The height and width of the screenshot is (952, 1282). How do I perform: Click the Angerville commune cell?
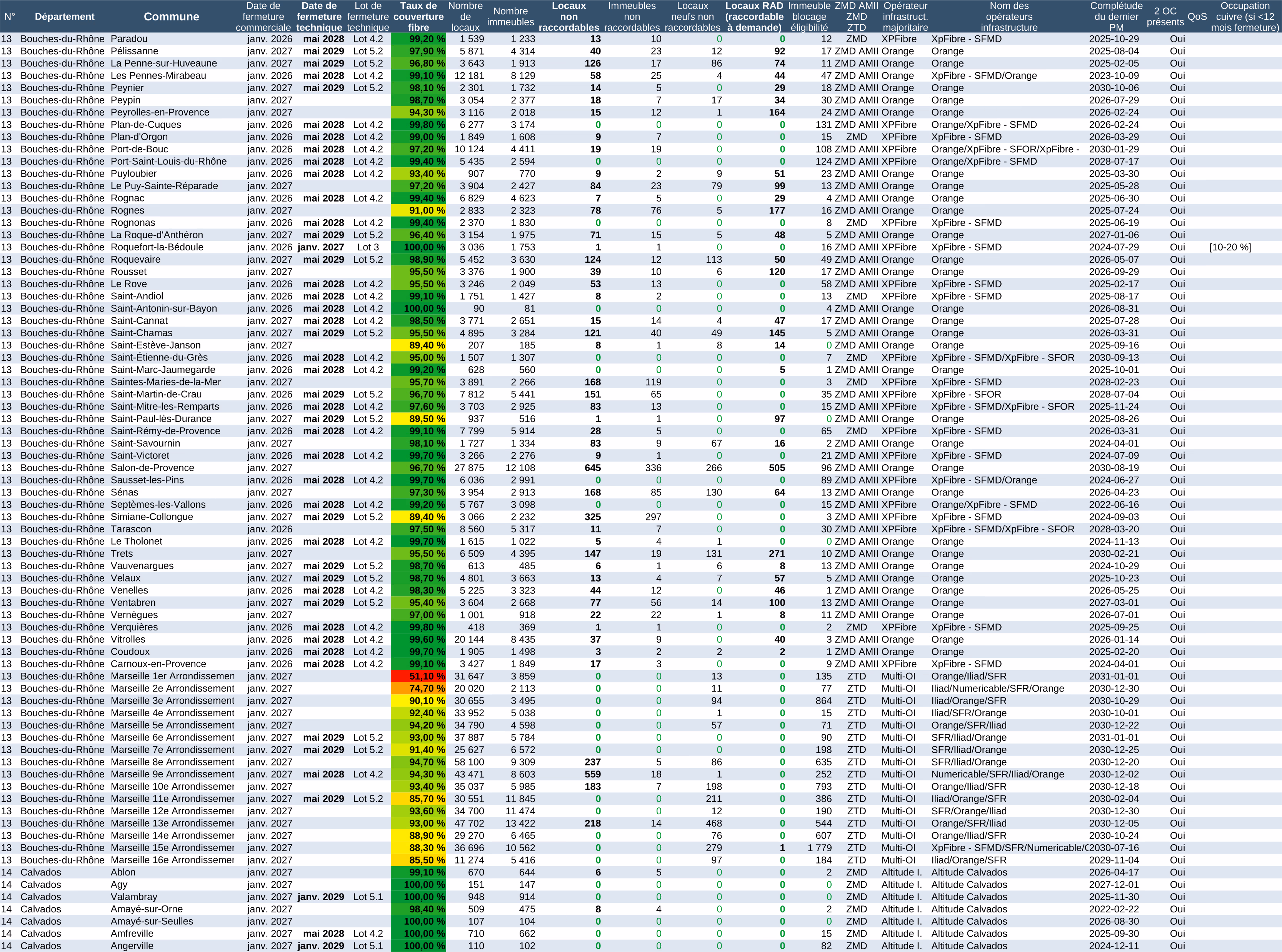coord(132,946)
